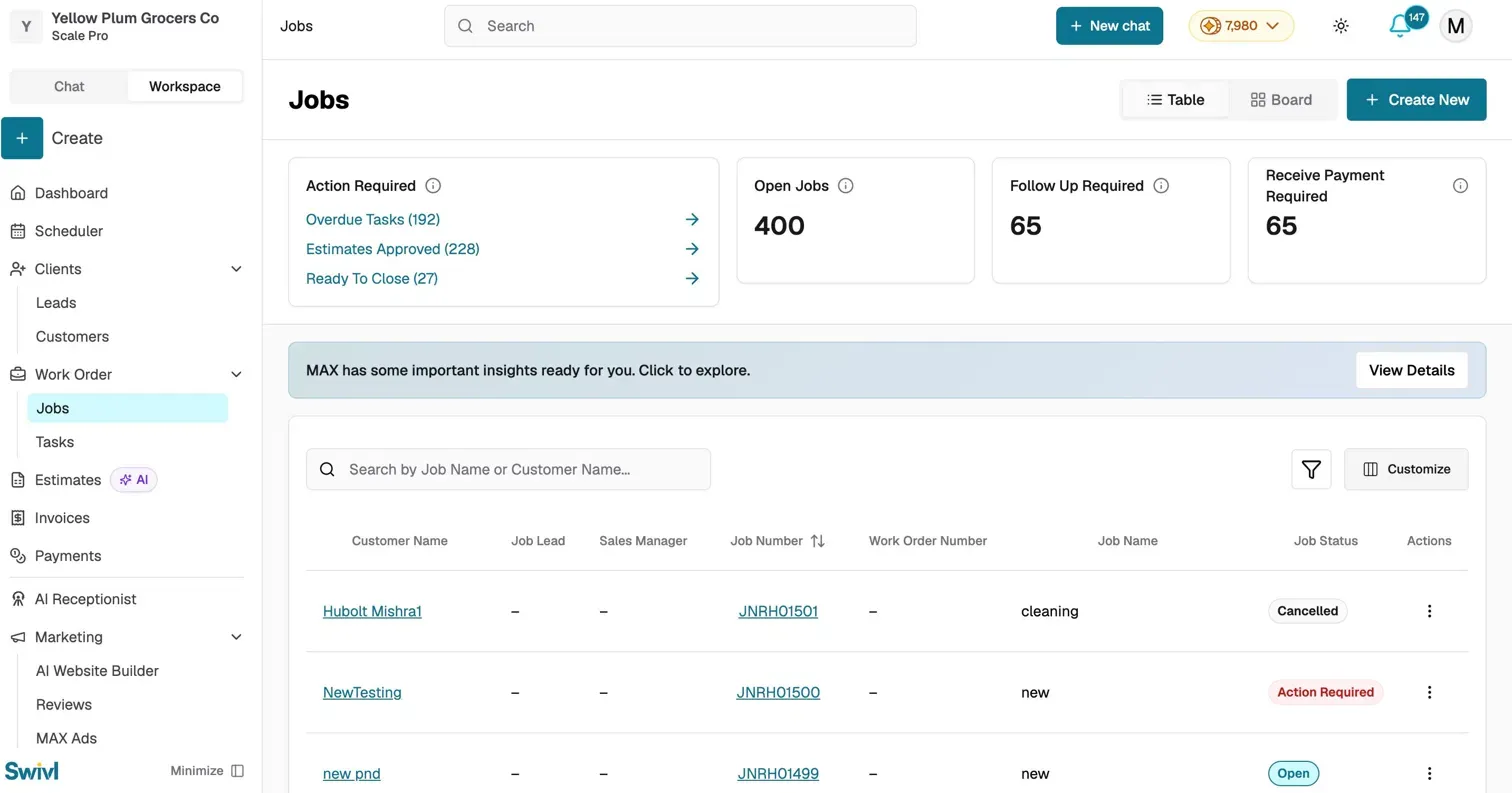Switch to Board view
Screen dimensions: 1512x793
1281,100
